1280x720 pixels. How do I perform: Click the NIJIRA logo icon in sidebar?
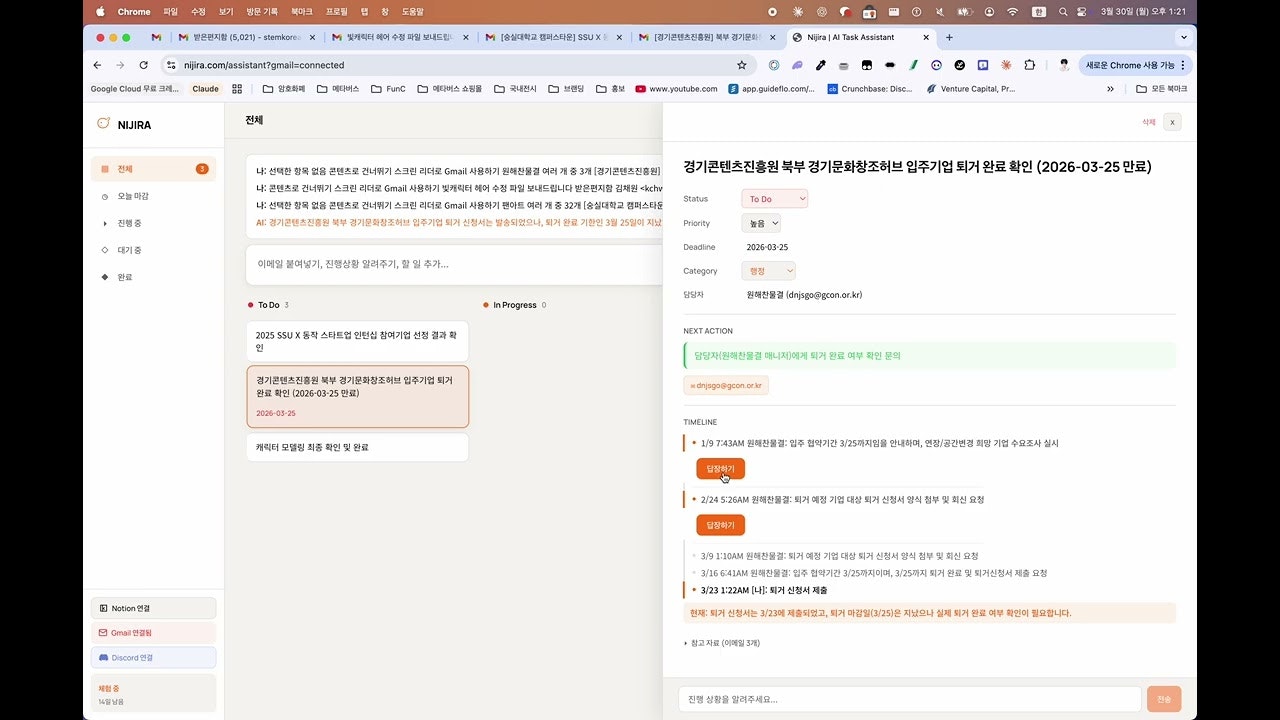(x=103, y=124)
